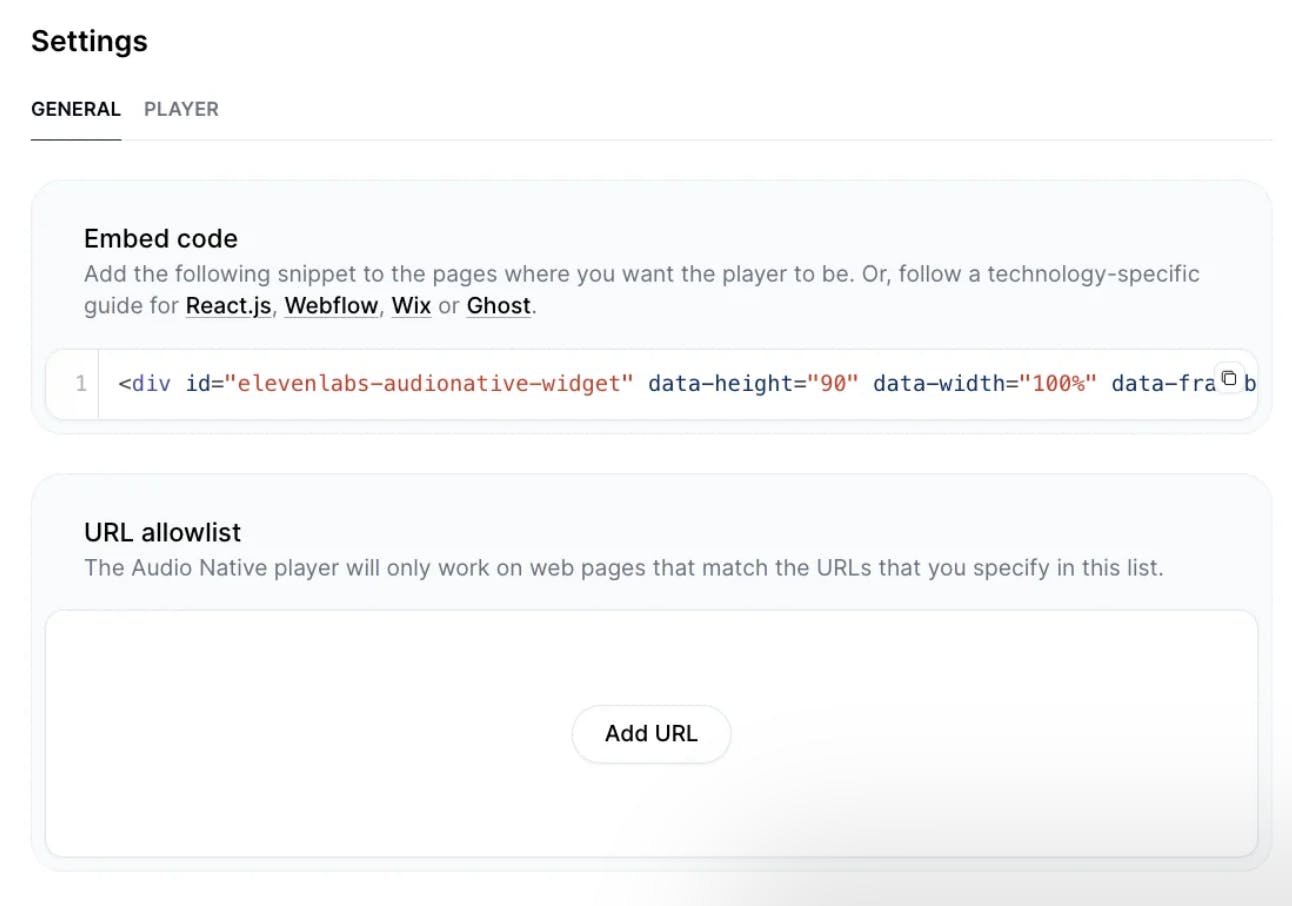Click the Settings page heading
The height and width of the screenshot is (906, 1292).
pyautogui.click(x=89, y=42)
